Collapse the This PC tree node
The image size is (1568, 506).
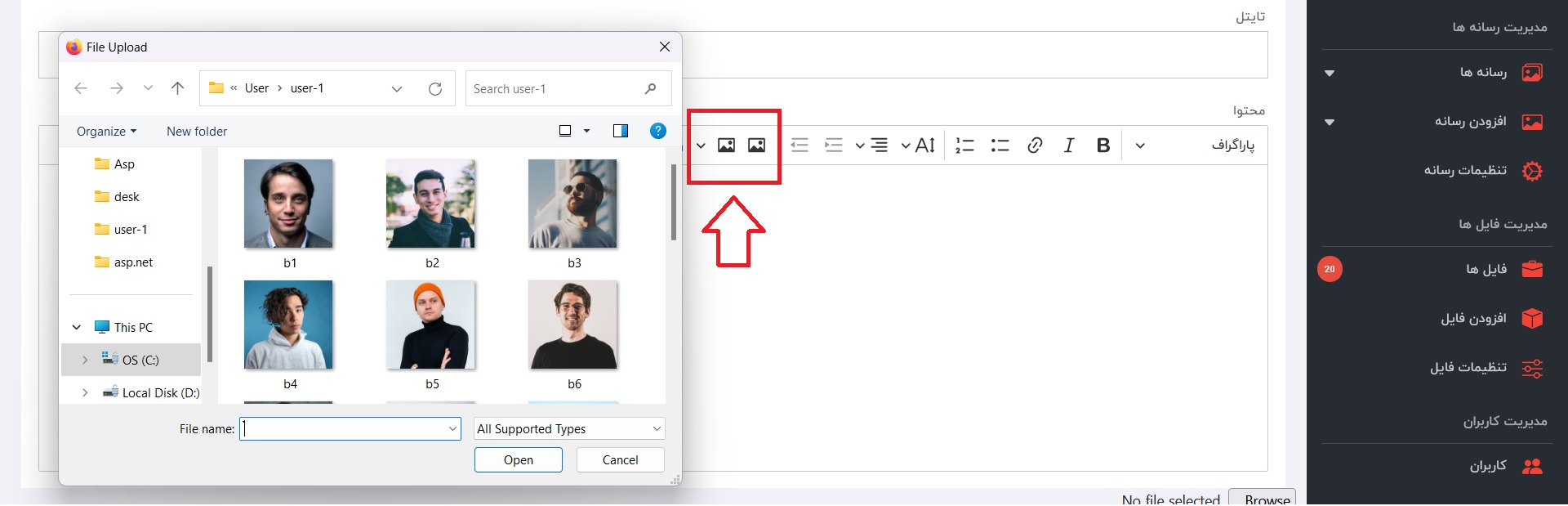click(x=77, y=327)
